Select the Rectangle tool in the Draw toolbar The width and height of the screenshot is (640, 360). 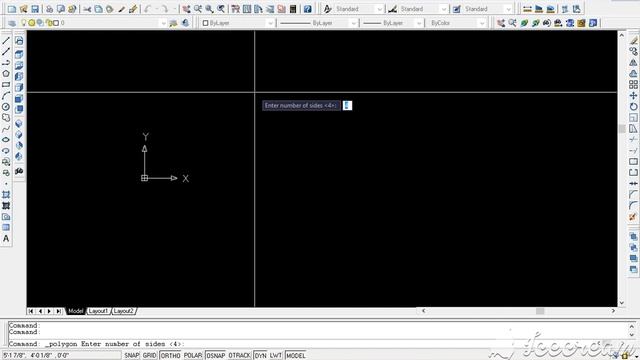click(x=6, y=85)
